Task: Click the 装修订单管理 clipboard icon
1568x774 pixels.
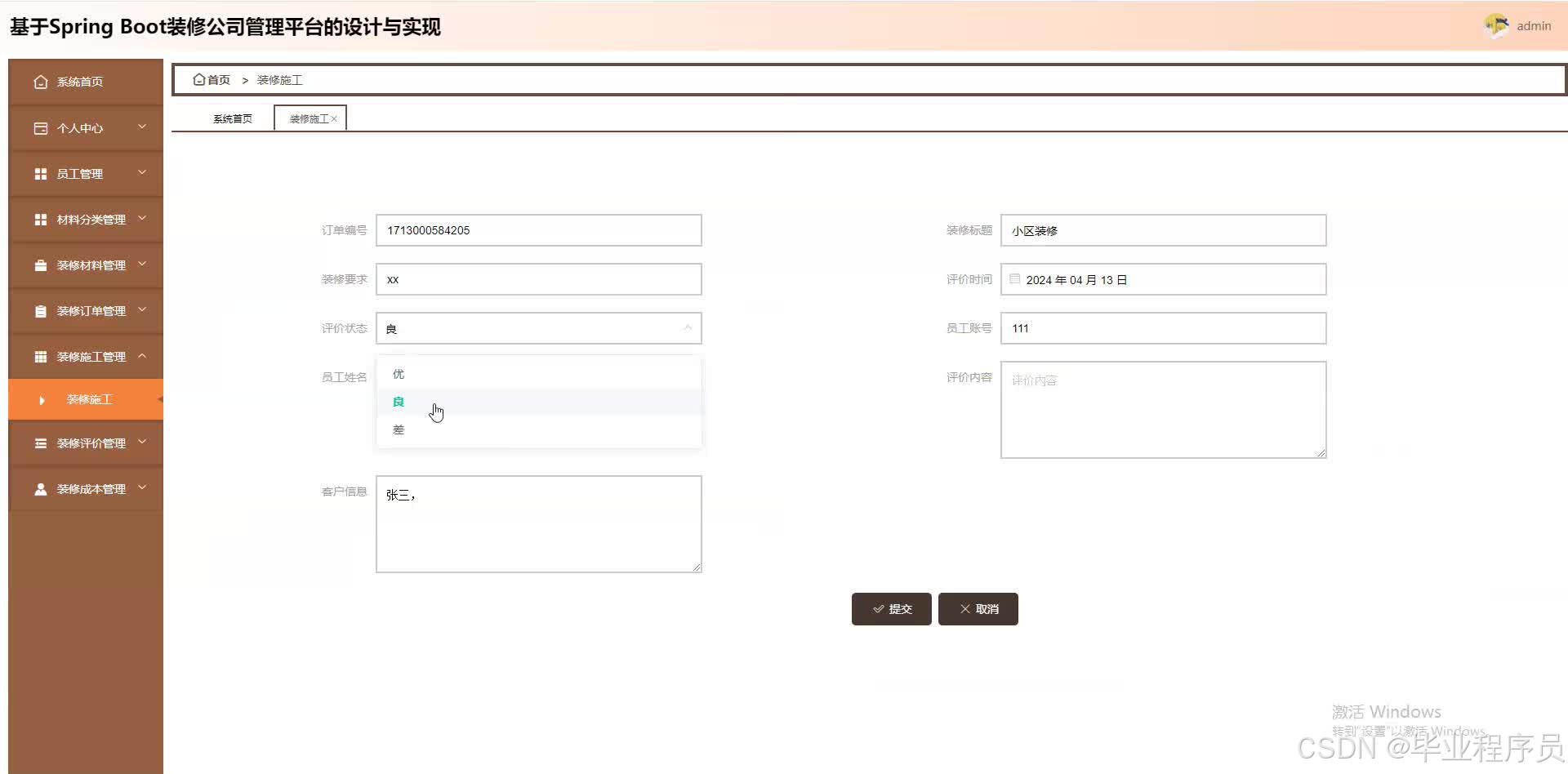Action: (41, 311)
